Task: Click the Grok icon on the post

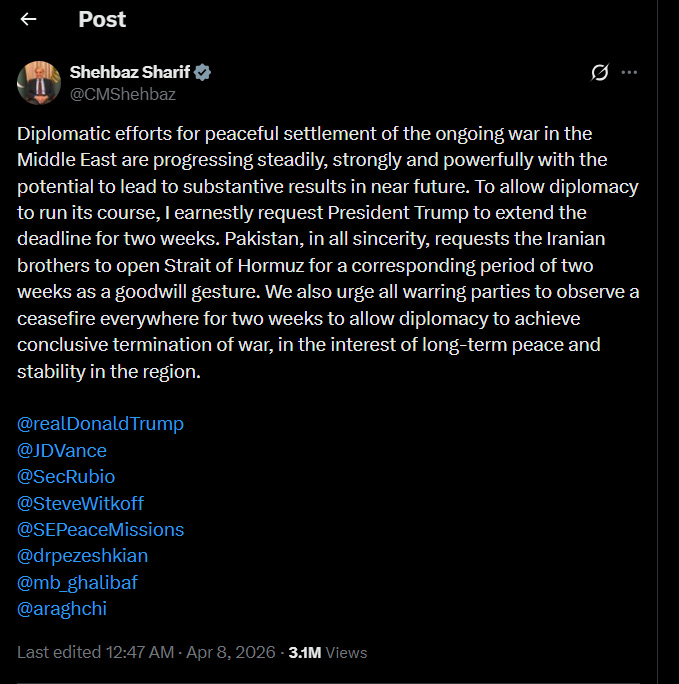Action: (600, 72)
